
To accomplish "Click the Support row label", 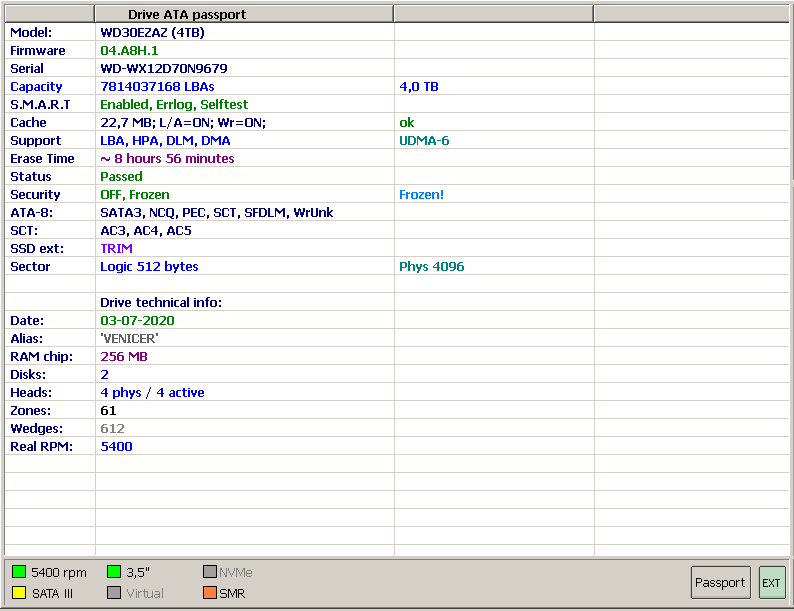I will click(x=35, y=141).
